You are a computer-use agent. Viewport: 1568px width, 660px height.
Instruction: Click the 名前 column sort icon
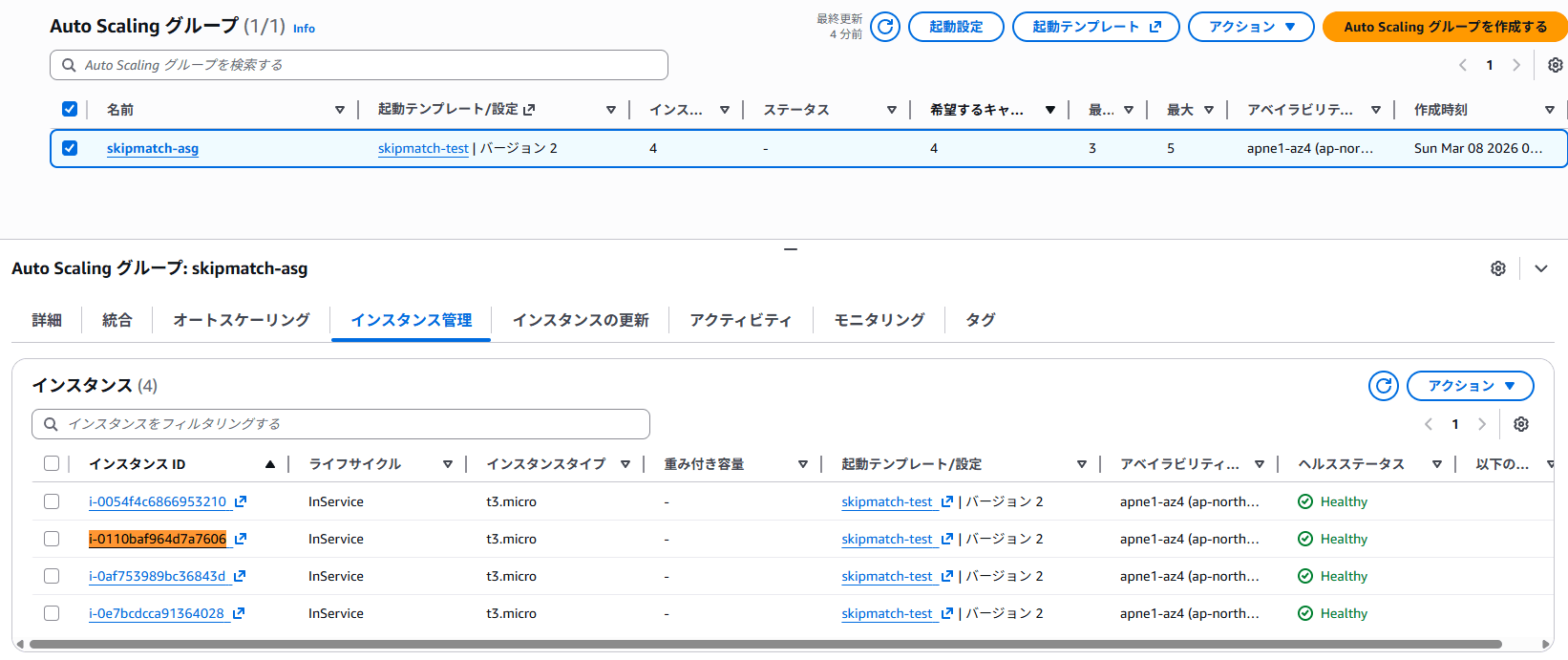point(339,110)
